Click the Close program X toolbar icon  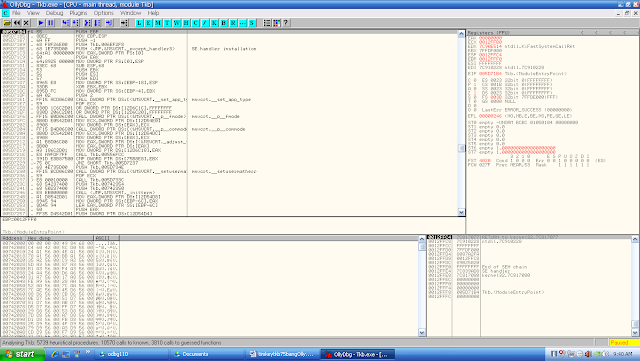[26, 23]
